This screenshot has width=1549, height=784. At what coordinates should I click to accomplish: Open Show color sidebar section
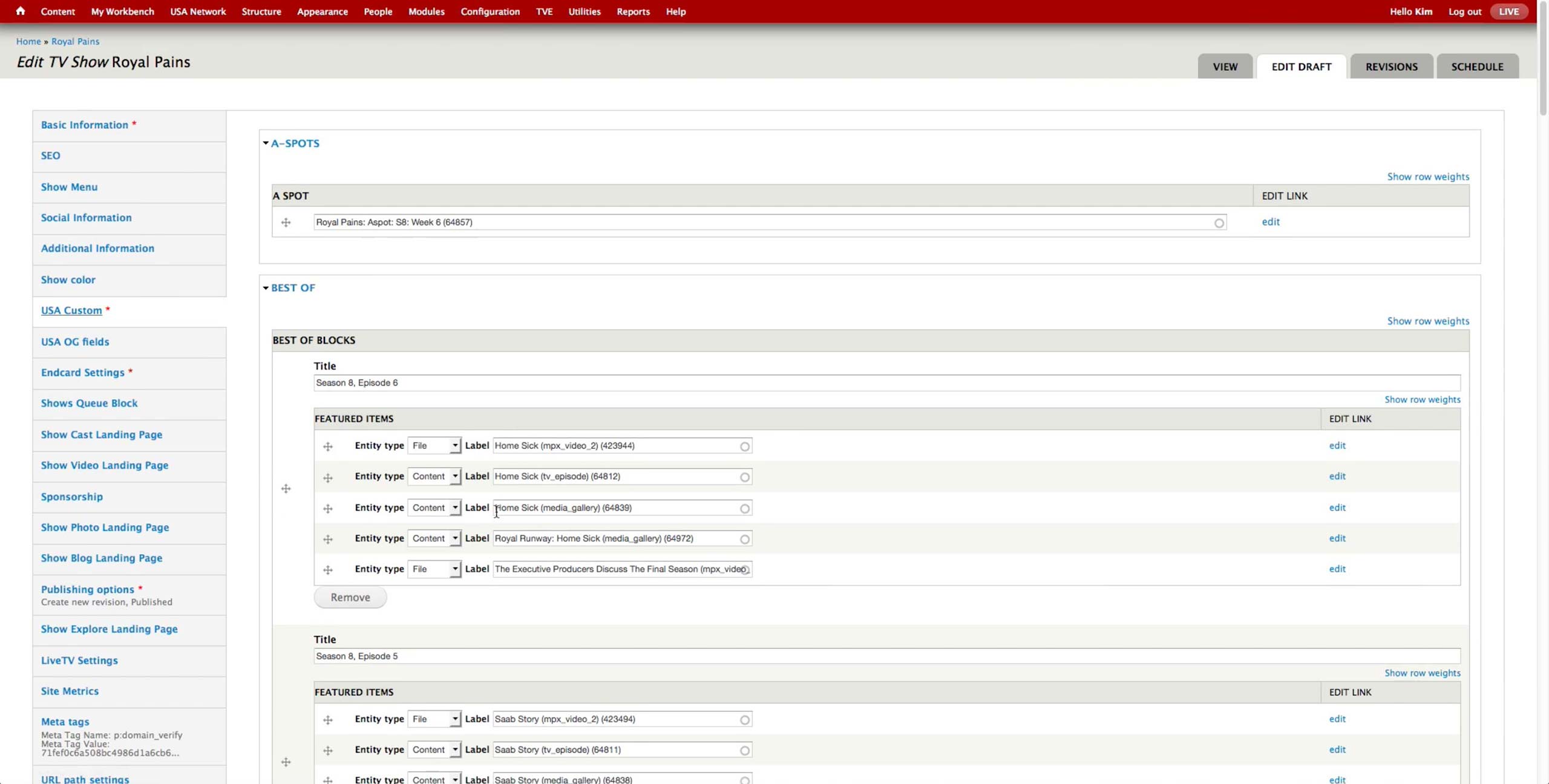(68, 279)
